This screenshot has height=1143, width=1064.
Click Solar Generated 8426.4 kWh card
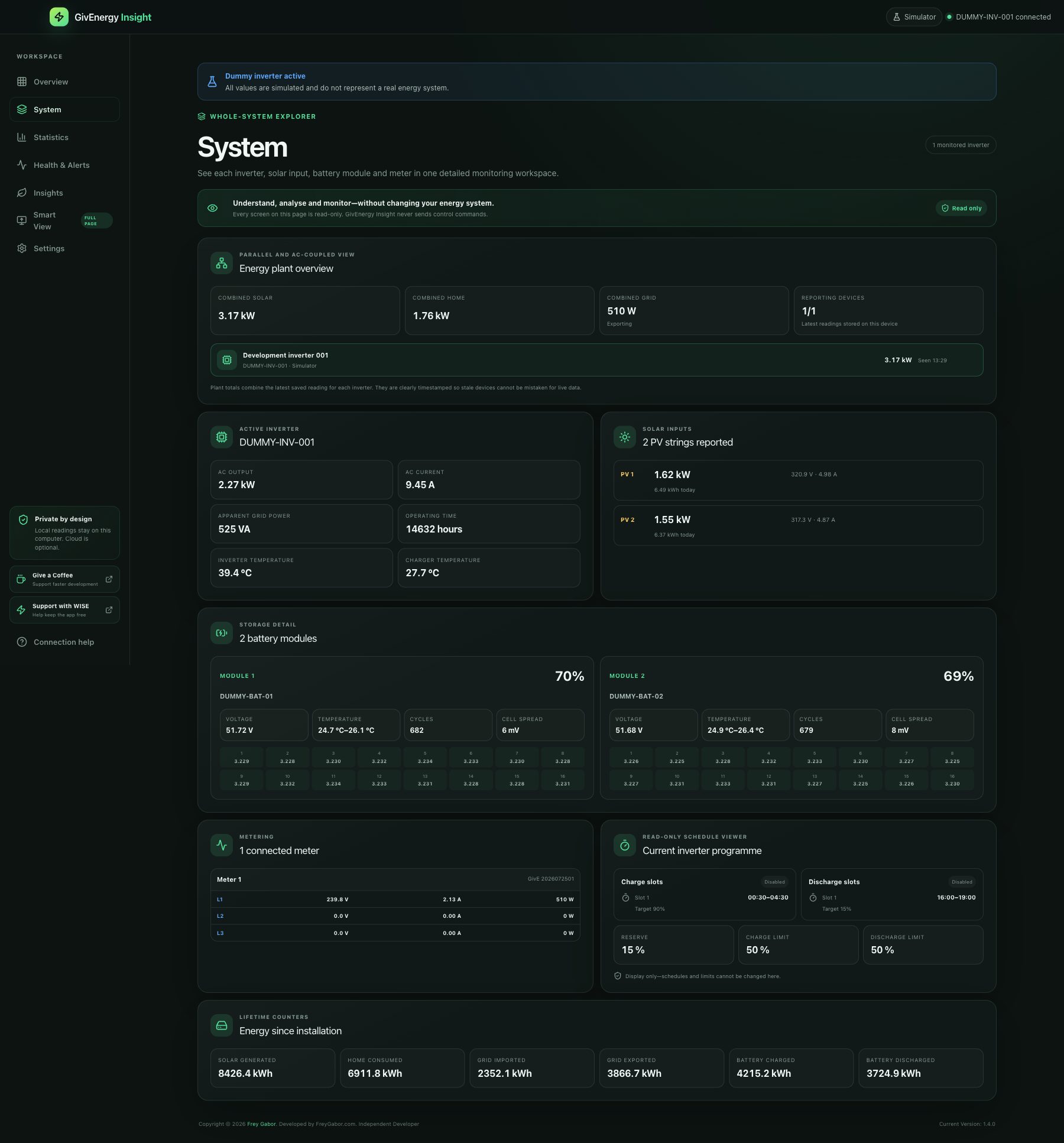point(273,1068)
